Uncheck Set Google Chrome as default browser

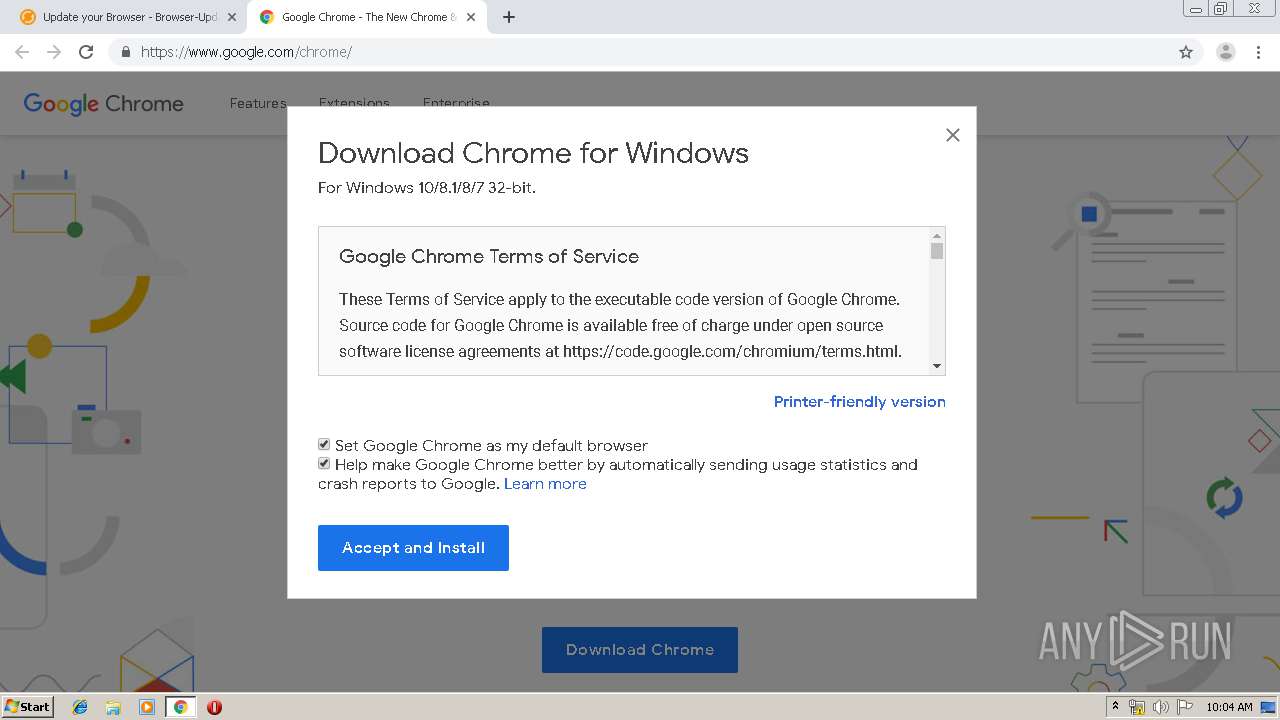coord(324,445)
